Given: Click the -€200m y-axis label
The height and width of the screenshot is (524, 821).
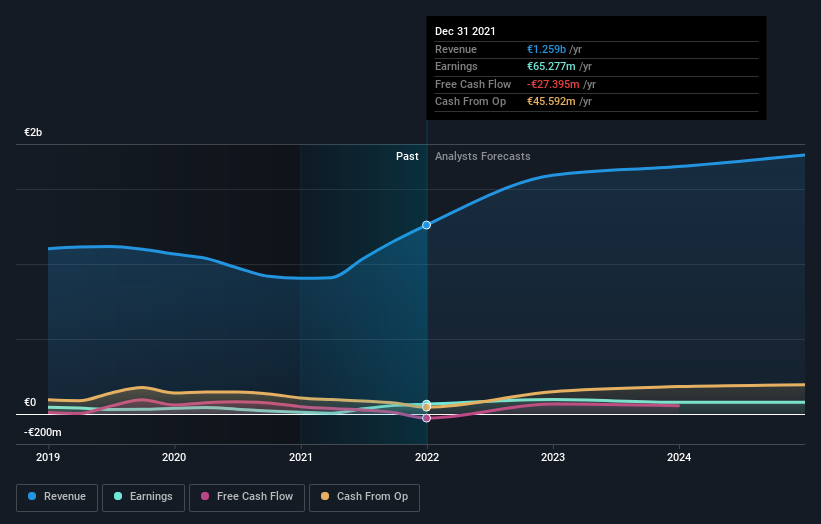Looking at the screenshot, I should click(x=42, y=432).
